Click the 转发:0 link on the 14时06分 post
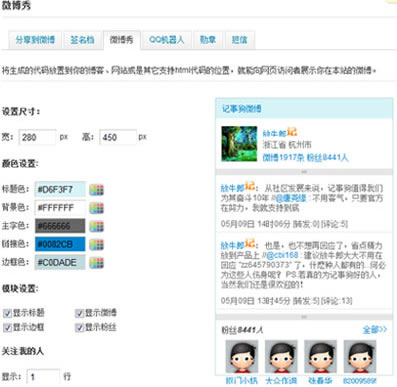This screenshot has width=397, height=387. 306,224
